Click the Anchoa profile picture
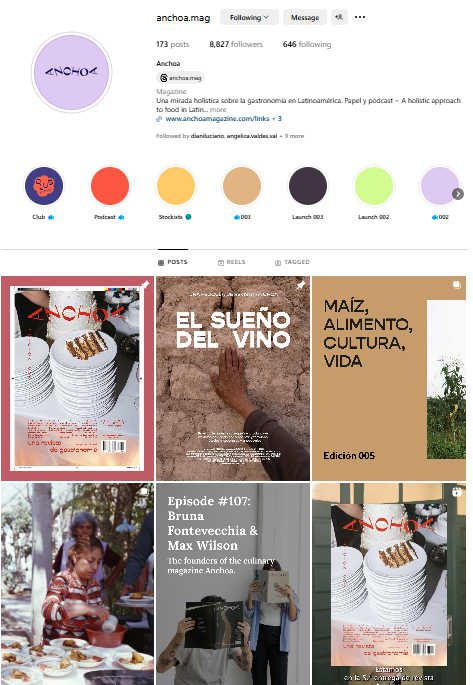473x685 pixels. point(72,73)
